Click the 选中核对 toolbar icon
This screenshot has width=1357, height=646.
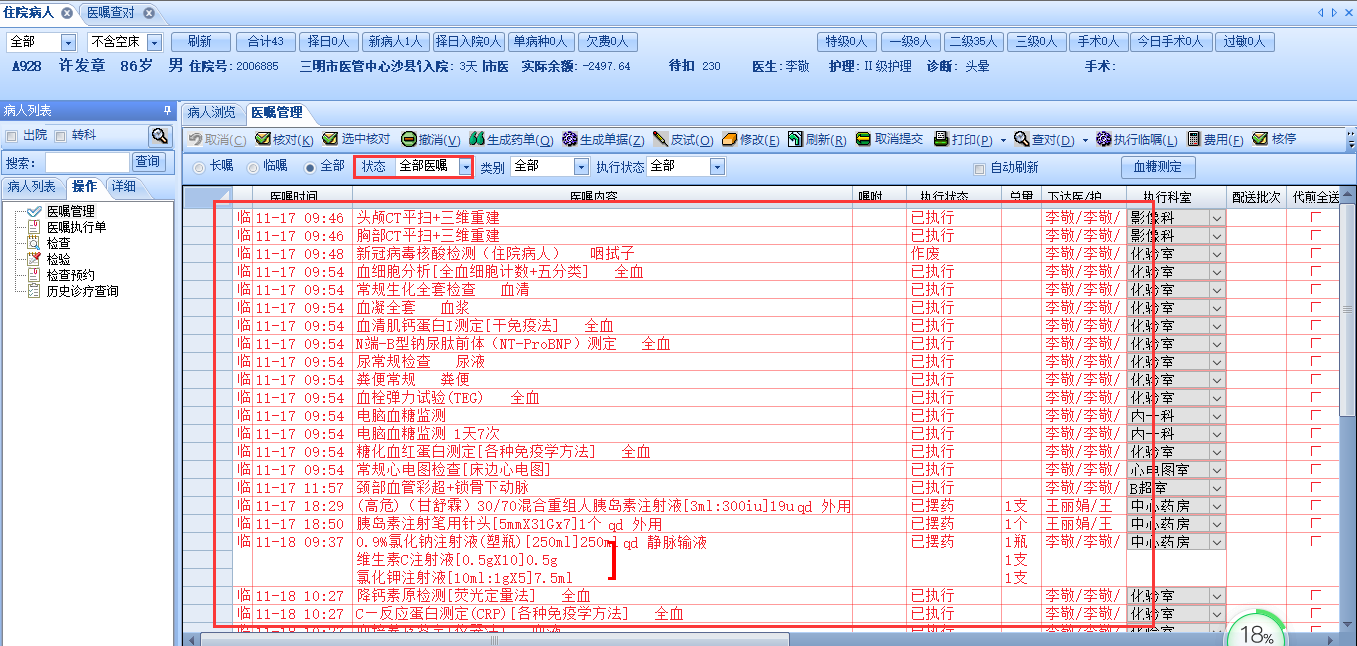[330, 140]
